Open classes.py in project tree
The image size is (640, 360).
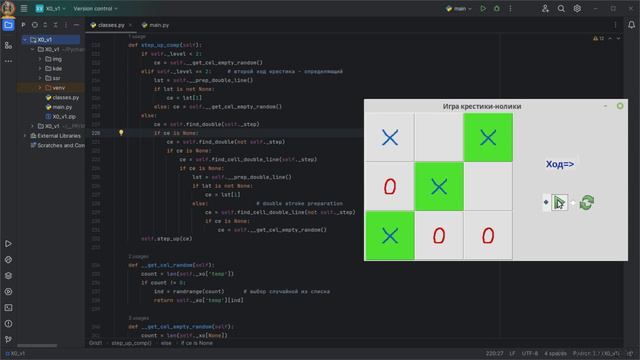(x=62, y=98)
